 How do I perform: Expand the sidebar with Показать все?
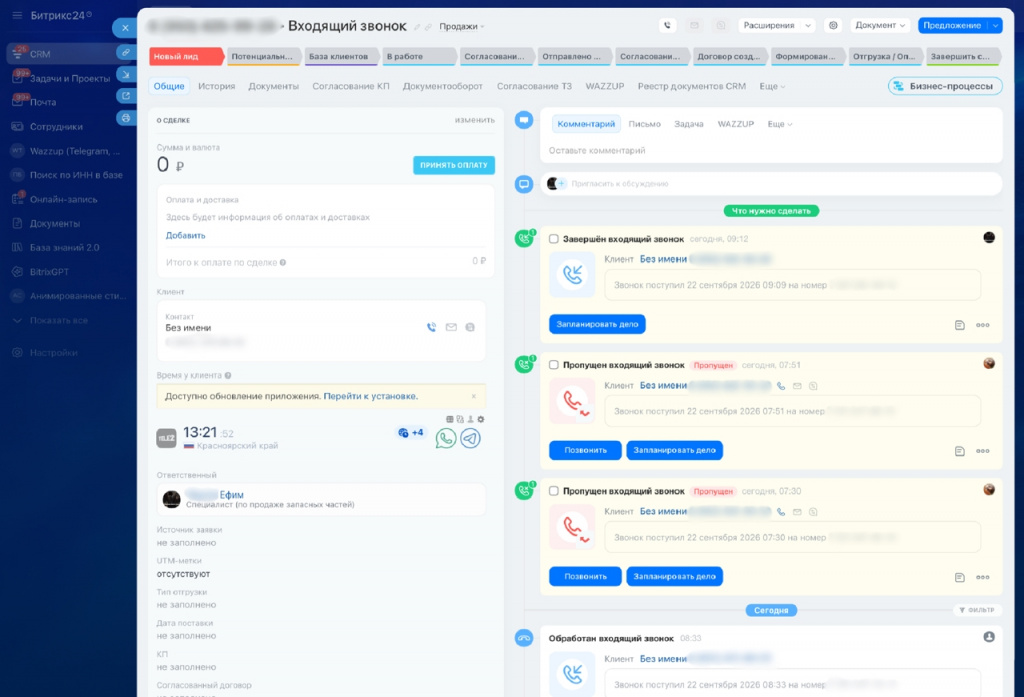pyautogui.click(x=59, y=321)
